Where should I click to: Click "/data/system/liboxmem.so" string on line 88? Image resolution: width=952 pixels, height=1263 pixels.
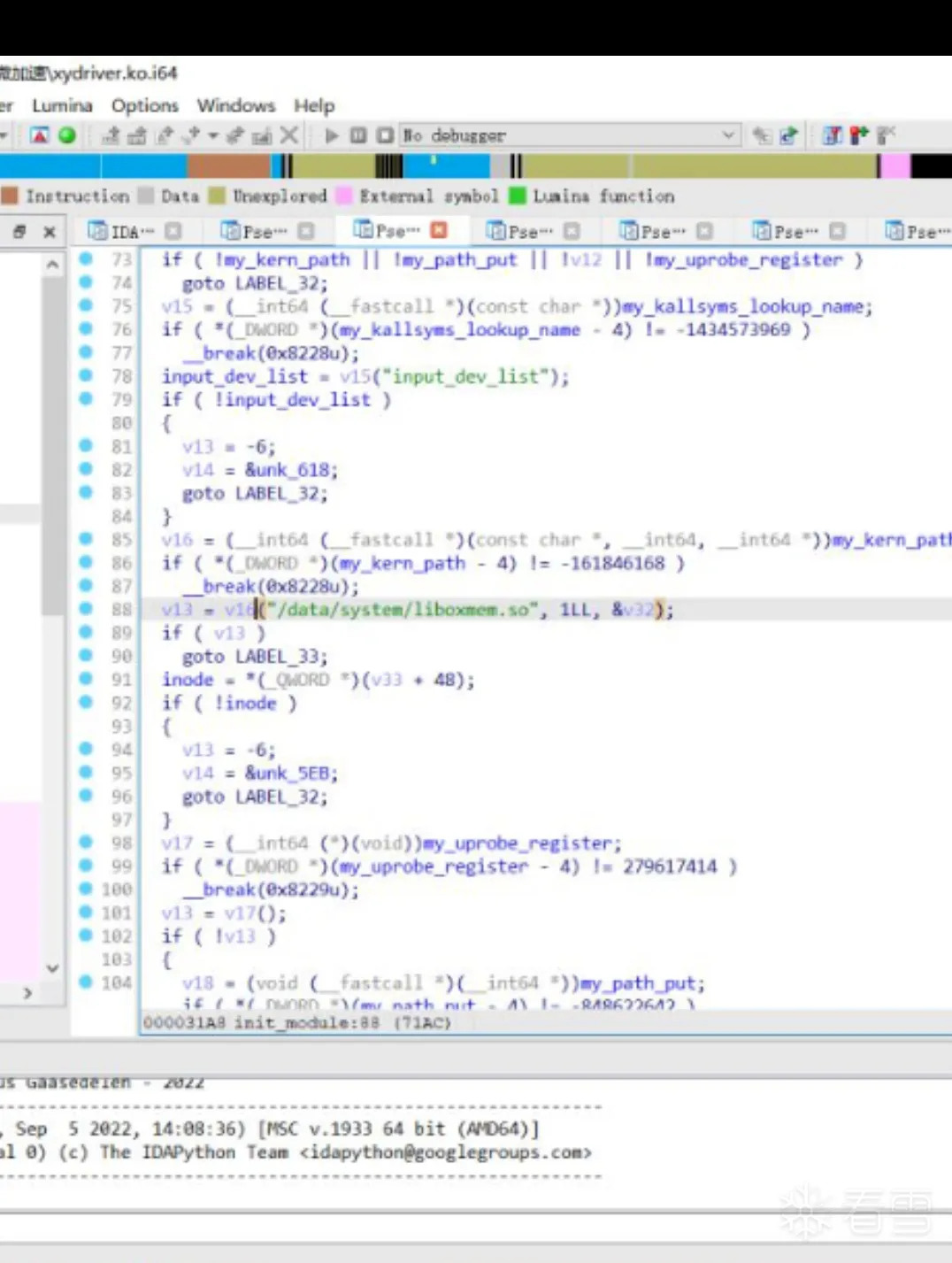(x=404, y=609)
